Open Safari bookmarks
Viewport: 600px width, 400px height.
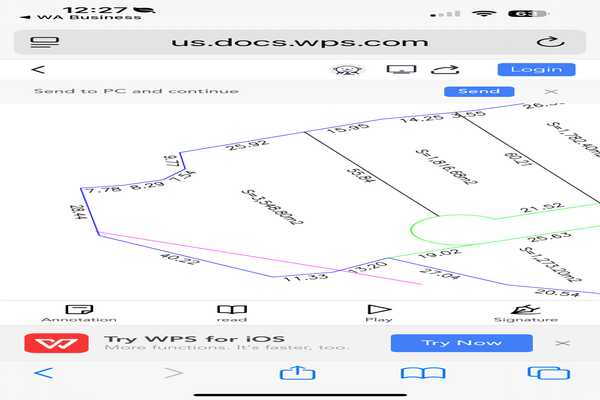(x=416, y=373)
